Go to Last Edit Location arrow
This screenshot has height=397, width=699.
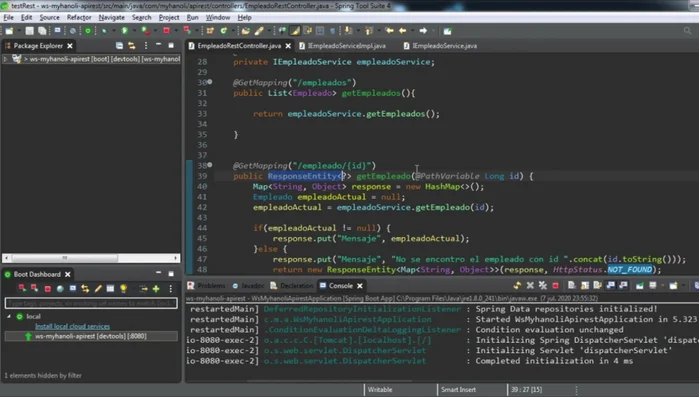pyautogui.click(x=390, y=31)
